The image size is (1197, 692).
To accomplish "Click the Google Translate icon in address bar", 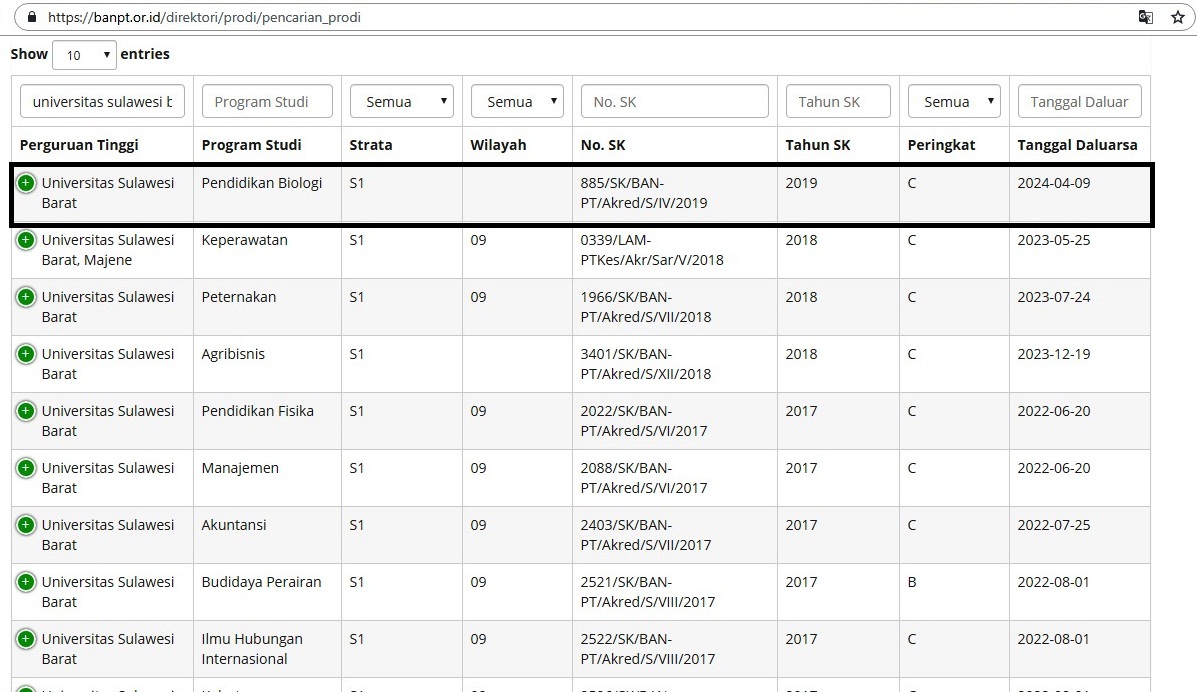I will click(x=1146, y=17).
